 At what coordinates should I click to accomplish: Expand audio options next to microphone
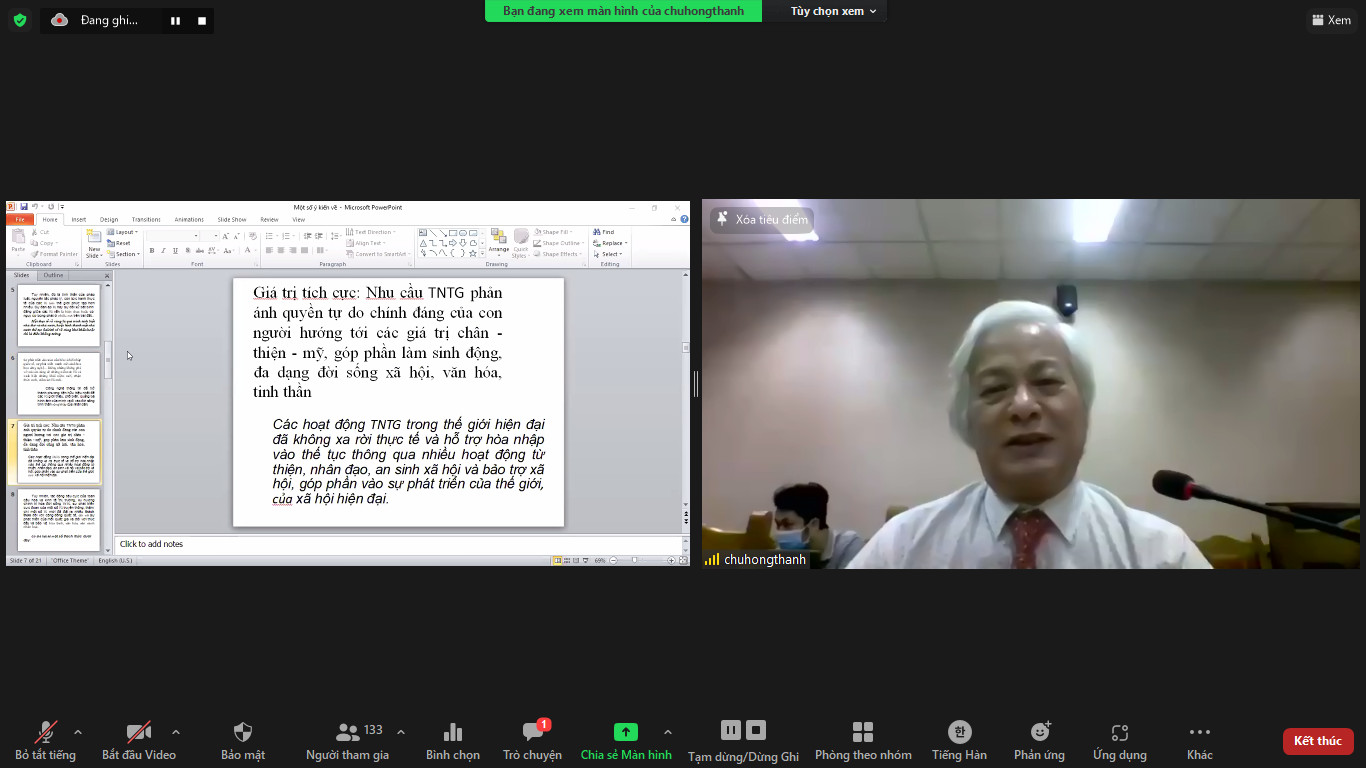pyautogui.click(x=78, y=731)
